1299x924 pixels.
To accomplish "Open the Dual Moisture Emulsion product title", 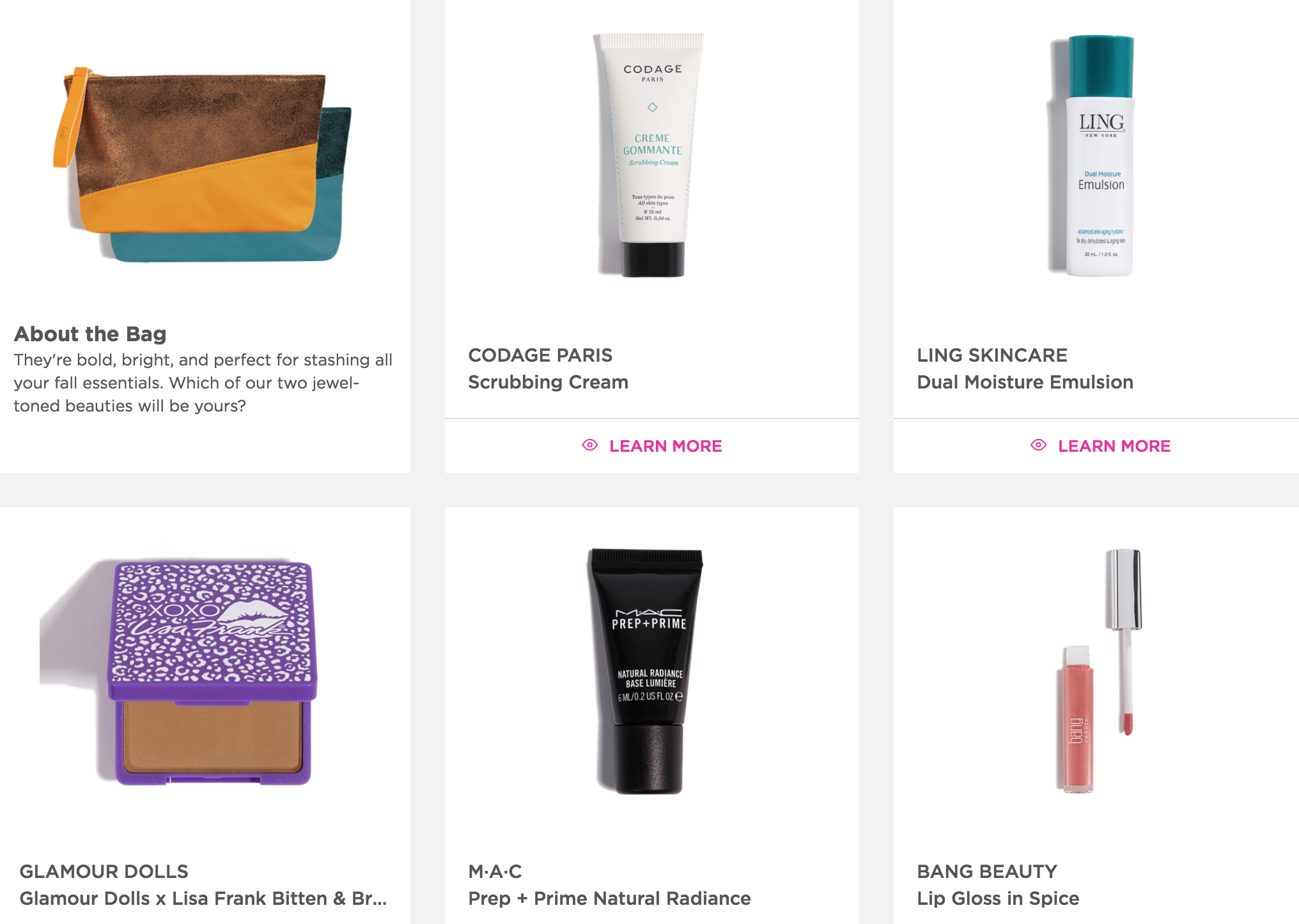I will (x=1025, y=382).
